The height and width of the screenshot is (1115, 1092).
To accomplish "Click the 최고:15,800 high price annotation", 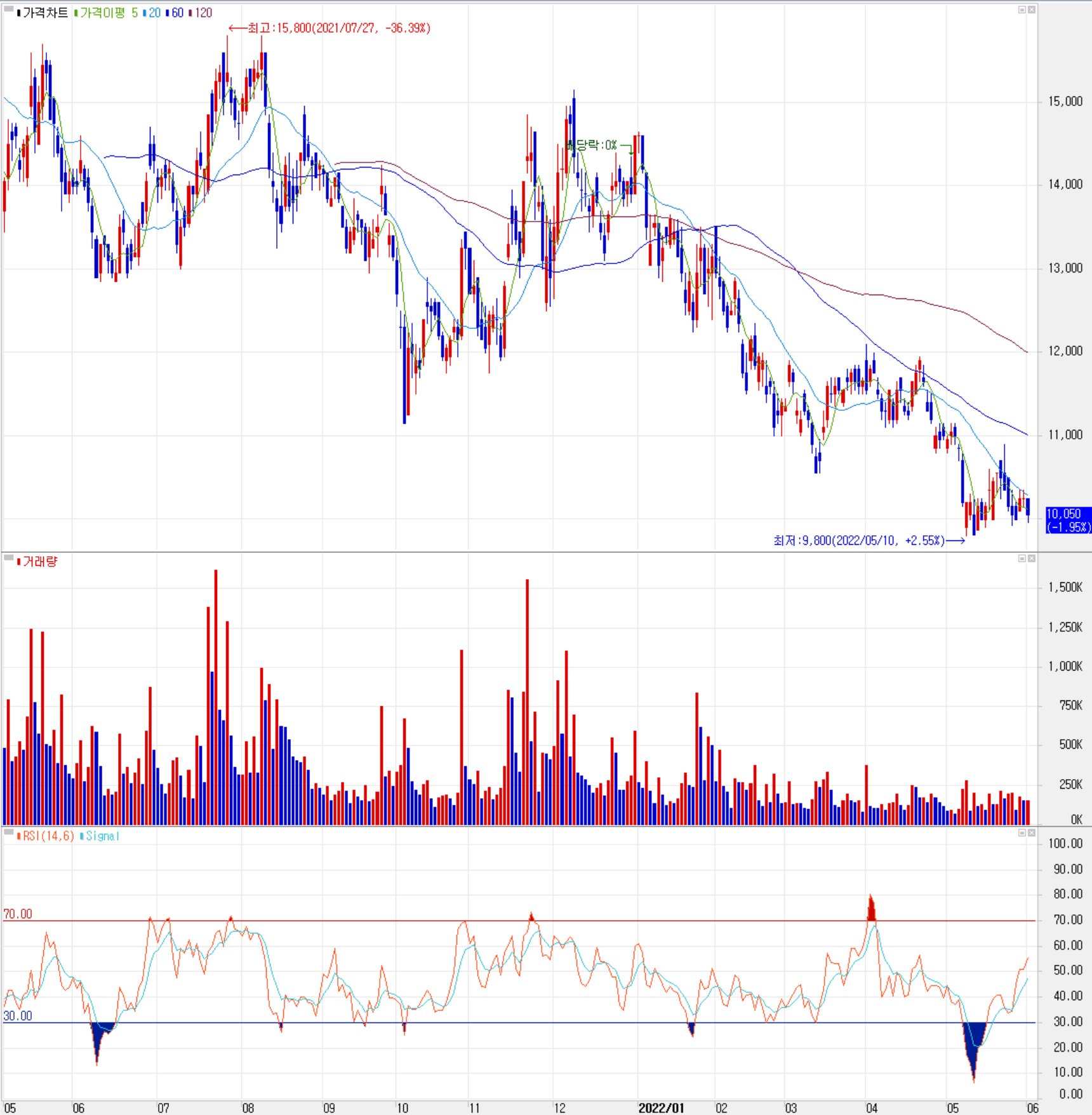I will click(x=330, y=28).
